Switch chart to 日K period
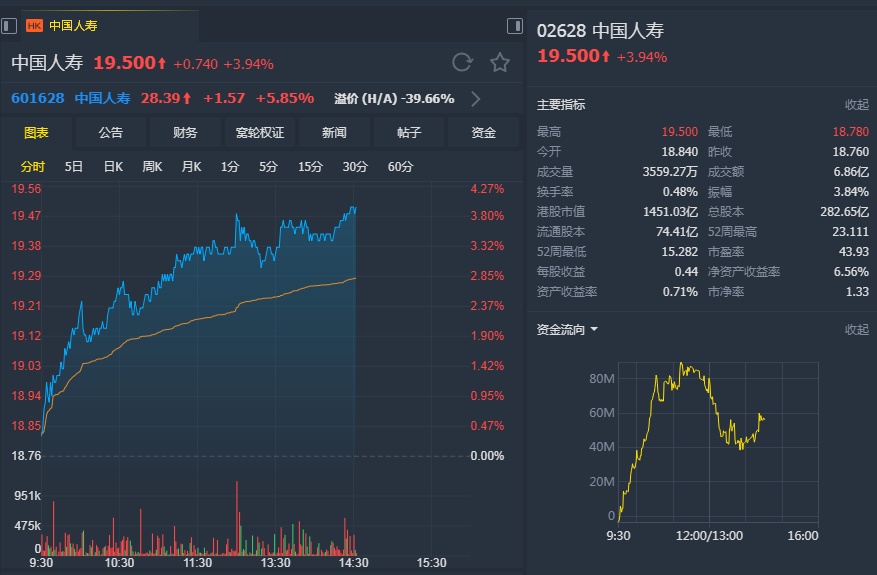This screenshot has width=877, height=575. pos(113,166)
